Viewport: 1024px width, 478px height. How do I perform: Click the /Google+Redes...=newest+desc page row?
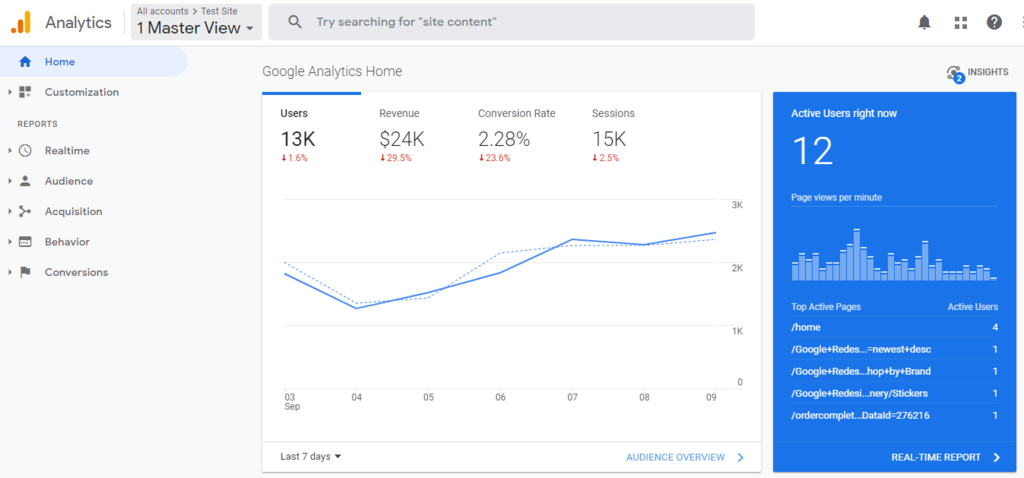coord(895,349)
